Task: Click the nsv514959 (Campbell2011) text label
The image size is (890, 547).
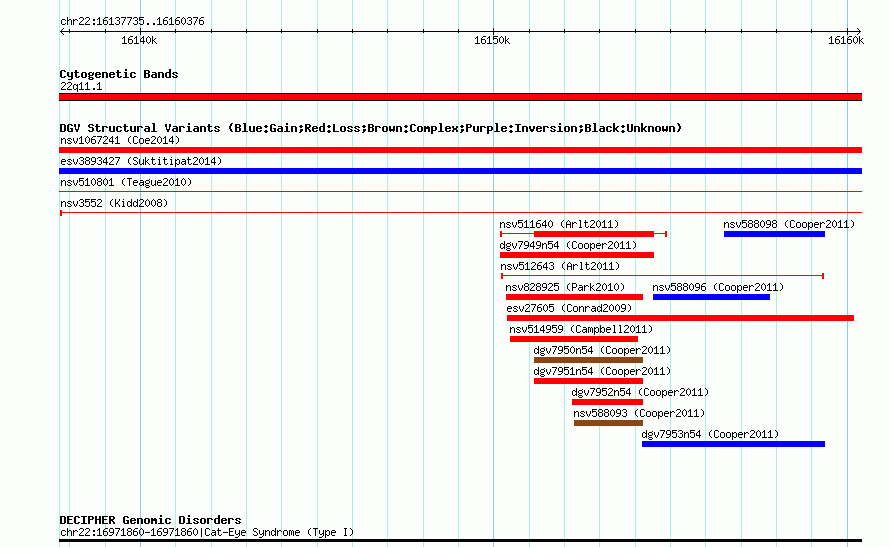Action: coord(581,329)
